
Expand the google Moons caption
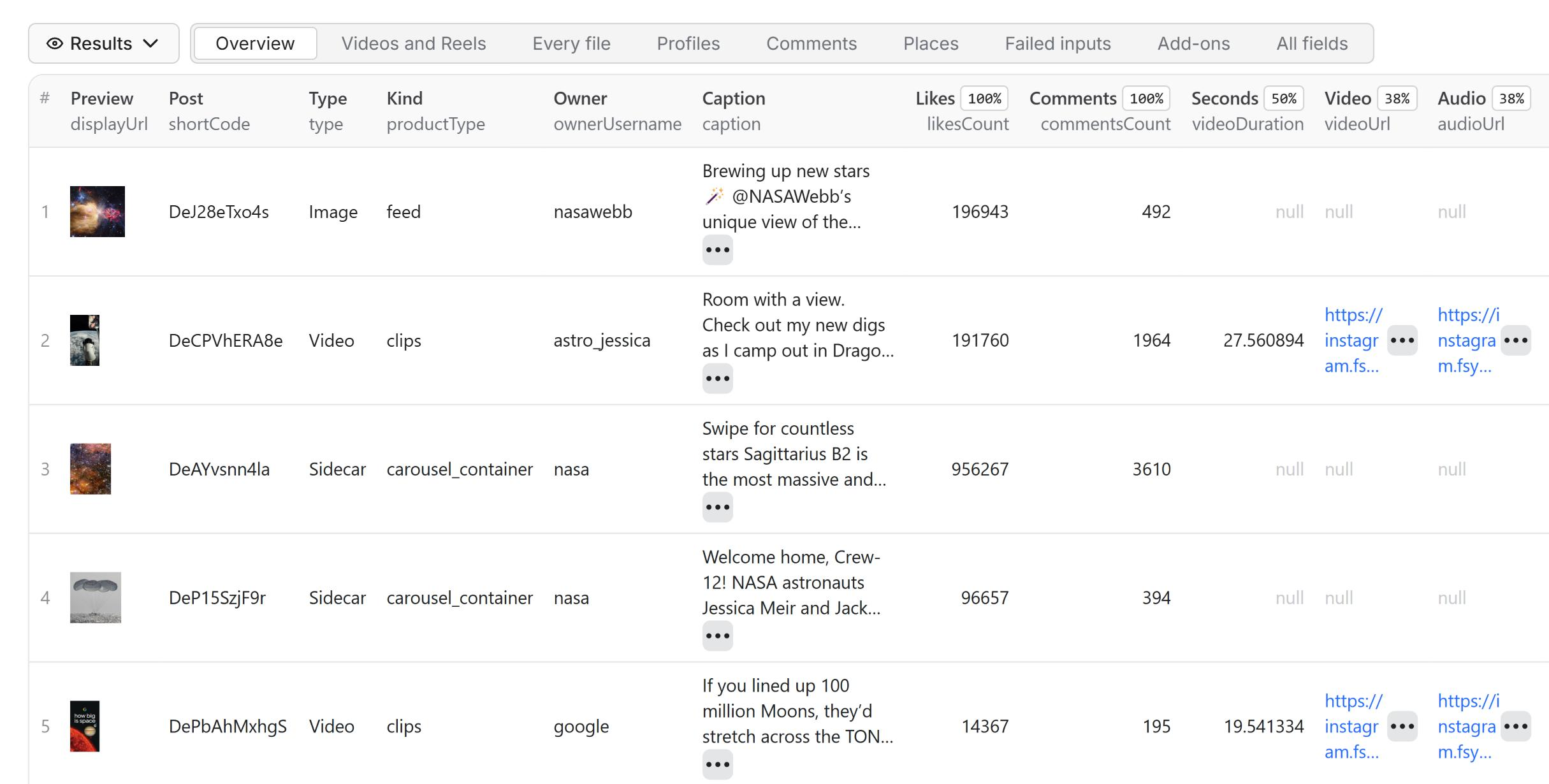click(x=718, y=765)
